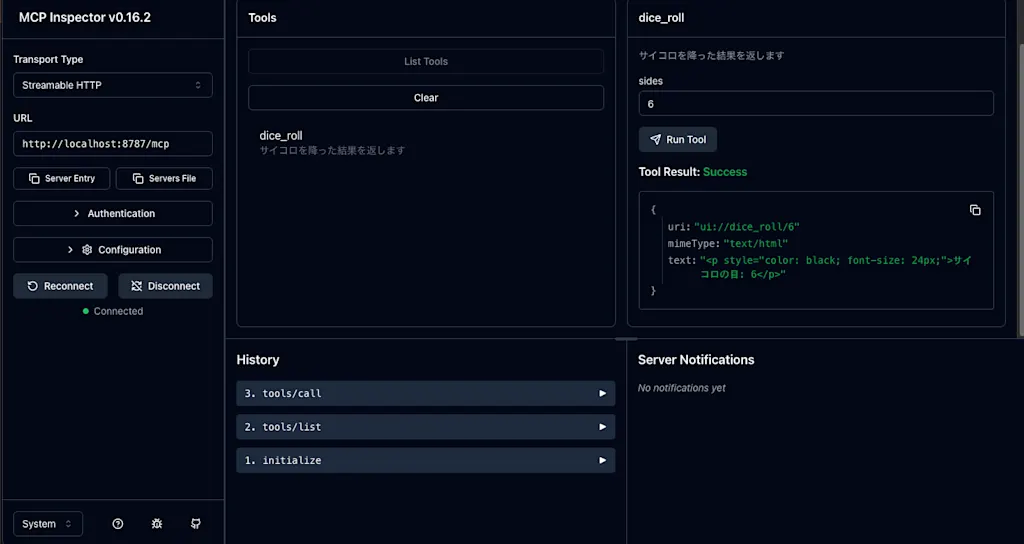Image resolution: width=1024 pixels, height=544 pixels.
Task: Copy tool result JSON to clipboard
Action: (975, 210)
